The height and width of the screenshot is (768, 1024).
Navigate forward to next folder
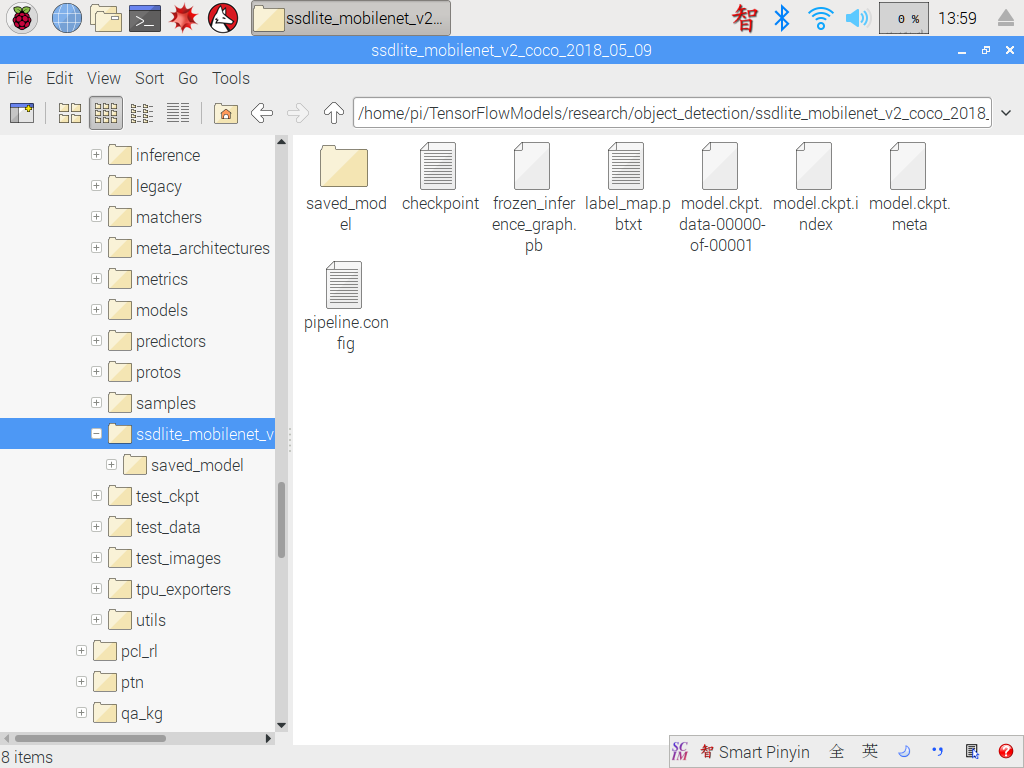[x=298, y=113]
